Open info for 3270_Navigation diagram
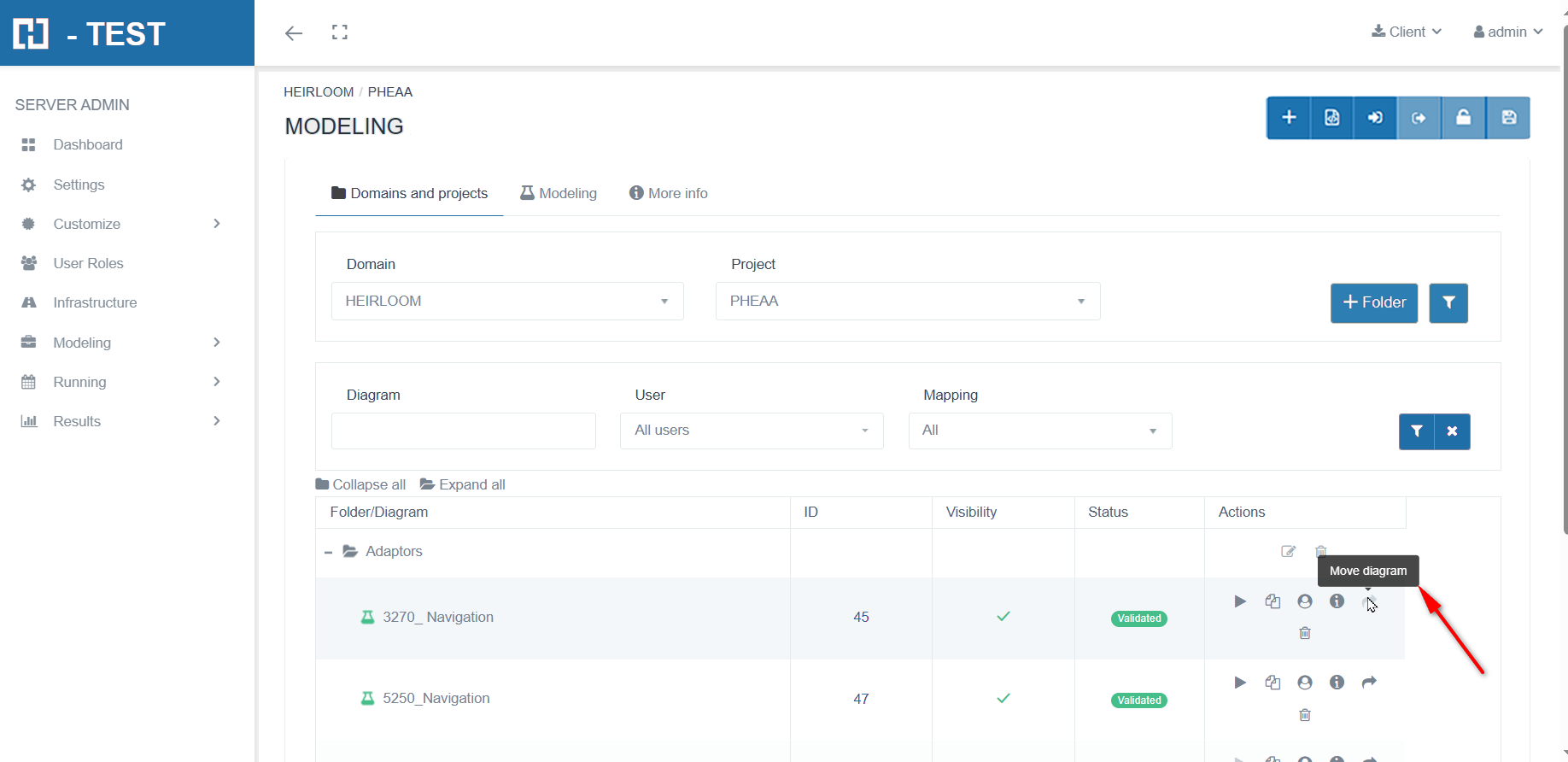The image size is (1568, 762). (x=1337, y=601)
